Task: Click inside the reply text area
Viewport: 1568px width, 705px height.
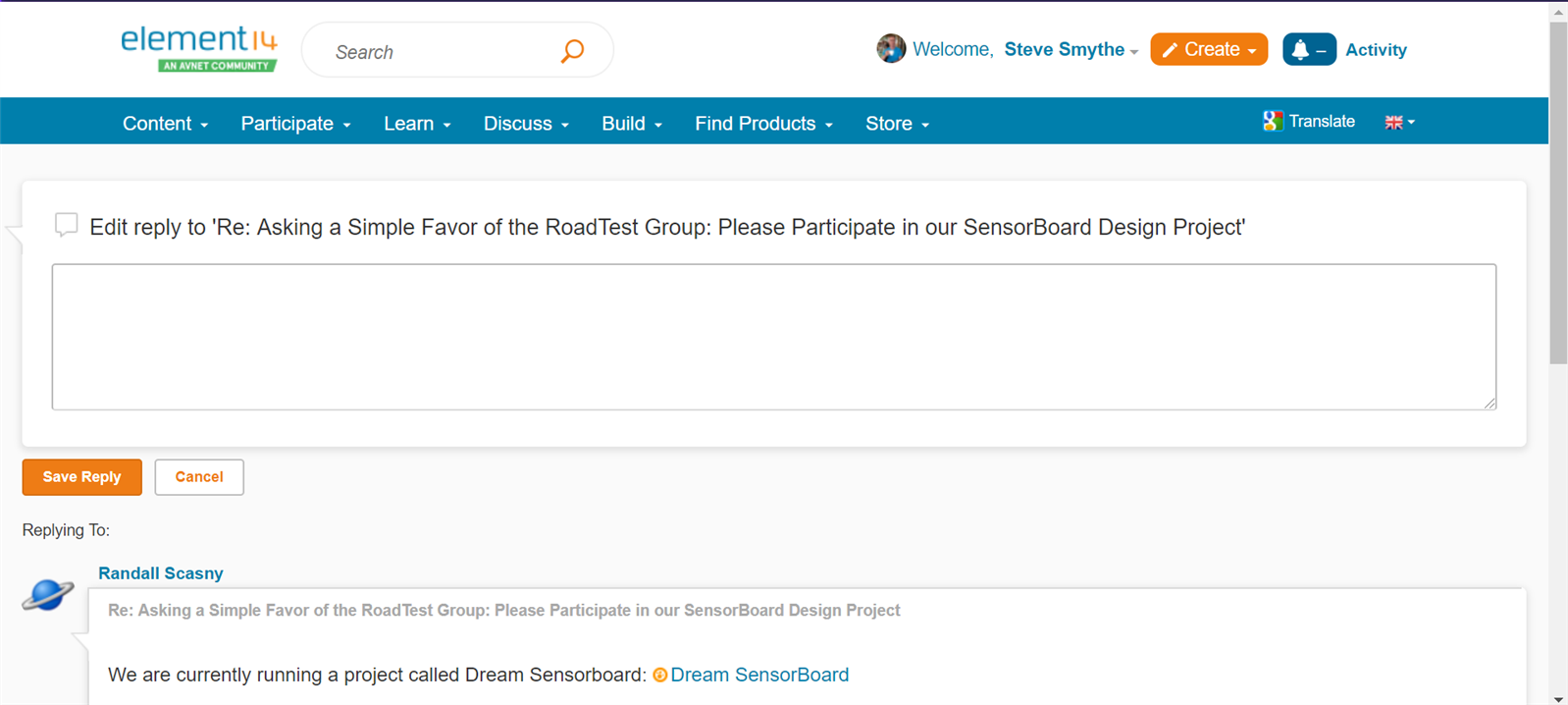Action: [x=773, y=337]
